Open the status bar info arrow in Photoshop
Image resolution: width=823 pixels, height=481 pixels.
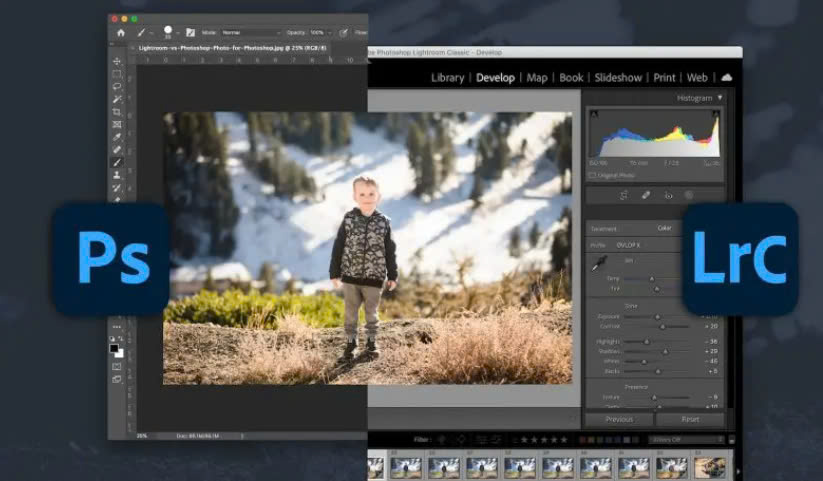(242, 436)
